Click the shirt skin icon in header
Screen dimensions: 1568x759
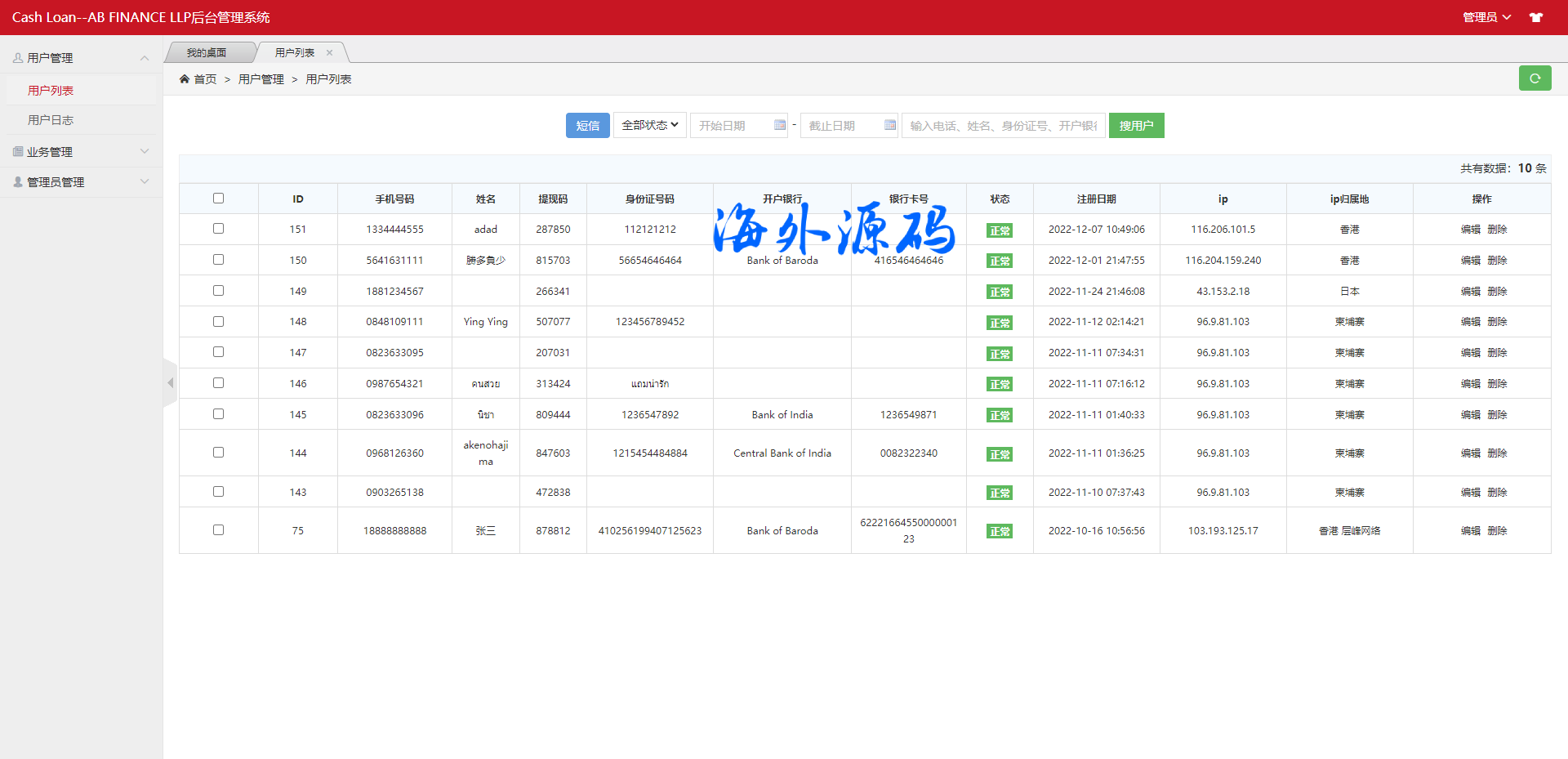point(1536,17)
